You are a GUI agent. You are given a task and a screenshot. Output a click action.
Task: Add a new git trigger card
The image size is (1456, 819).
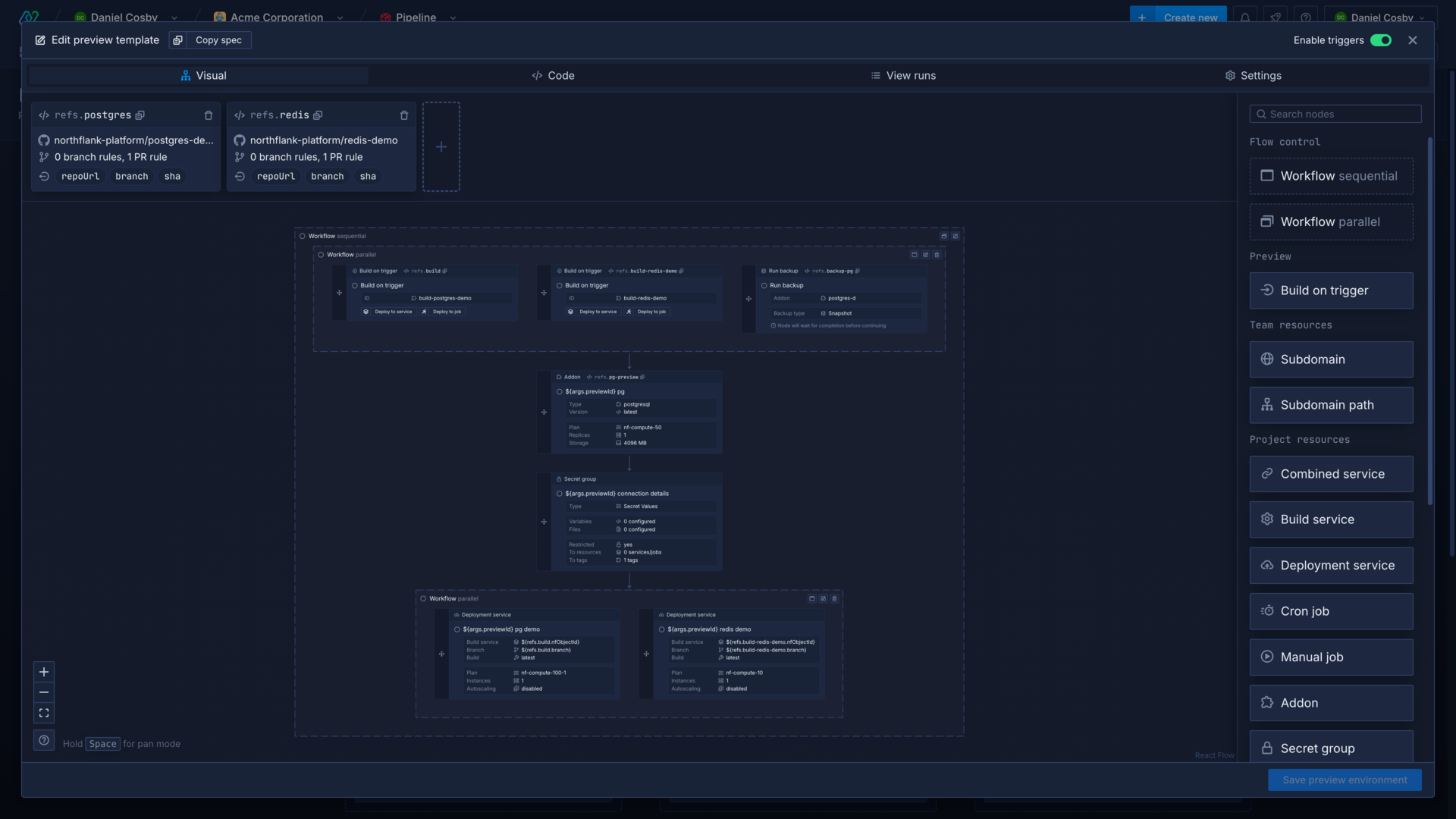point(441,146)
